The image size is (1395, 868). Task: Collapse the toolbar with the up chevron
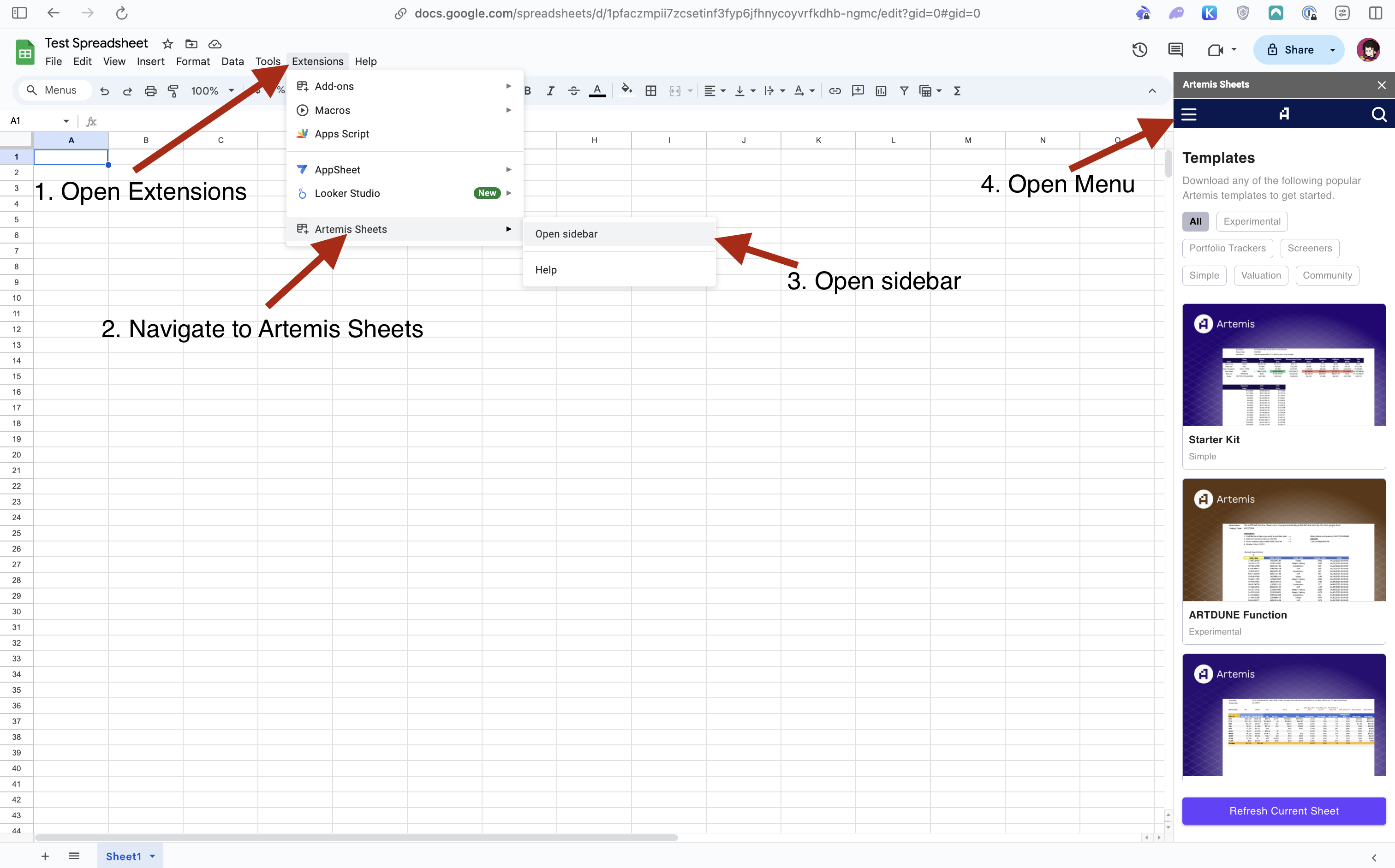pos(1151,91)
